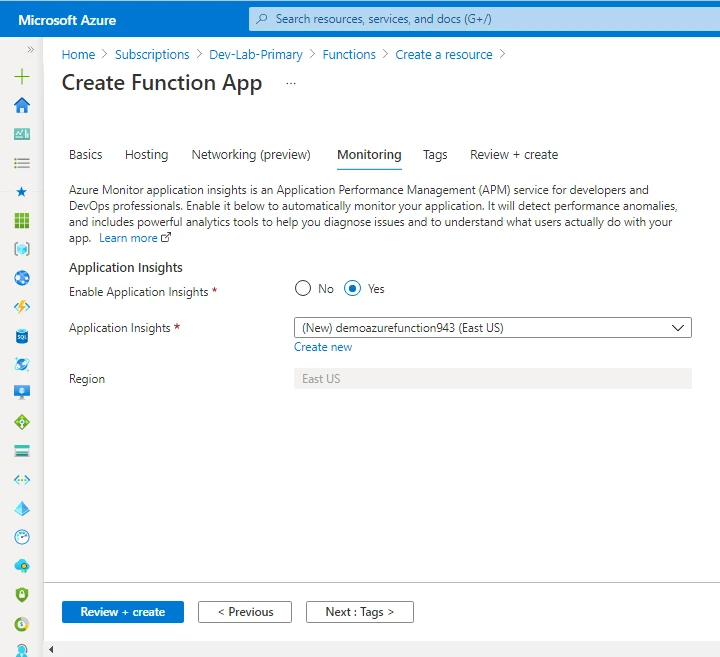
Task: Focus the Search resources, services, and docs field
Action: click(484, 19)
